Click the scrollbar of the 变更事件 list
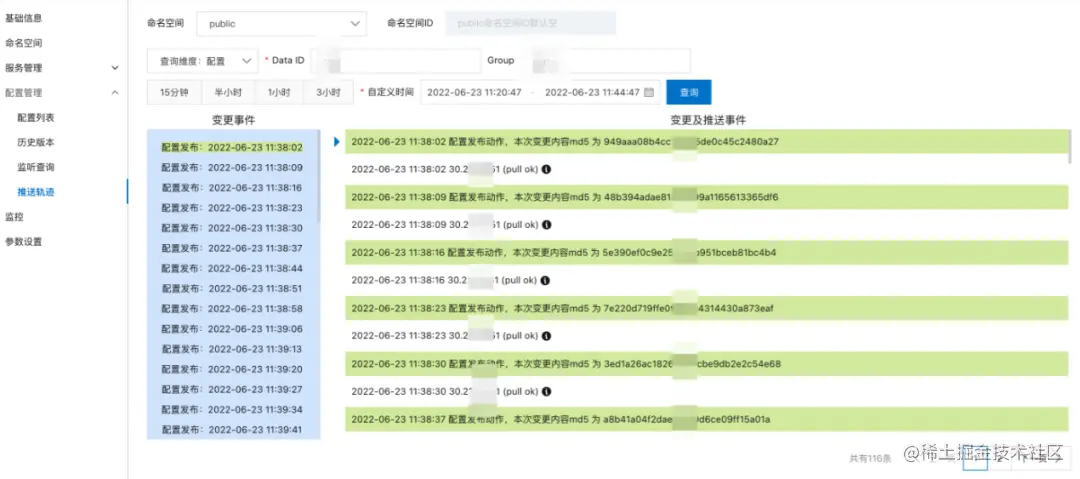The image size is (1080, 479). (318, 176)
